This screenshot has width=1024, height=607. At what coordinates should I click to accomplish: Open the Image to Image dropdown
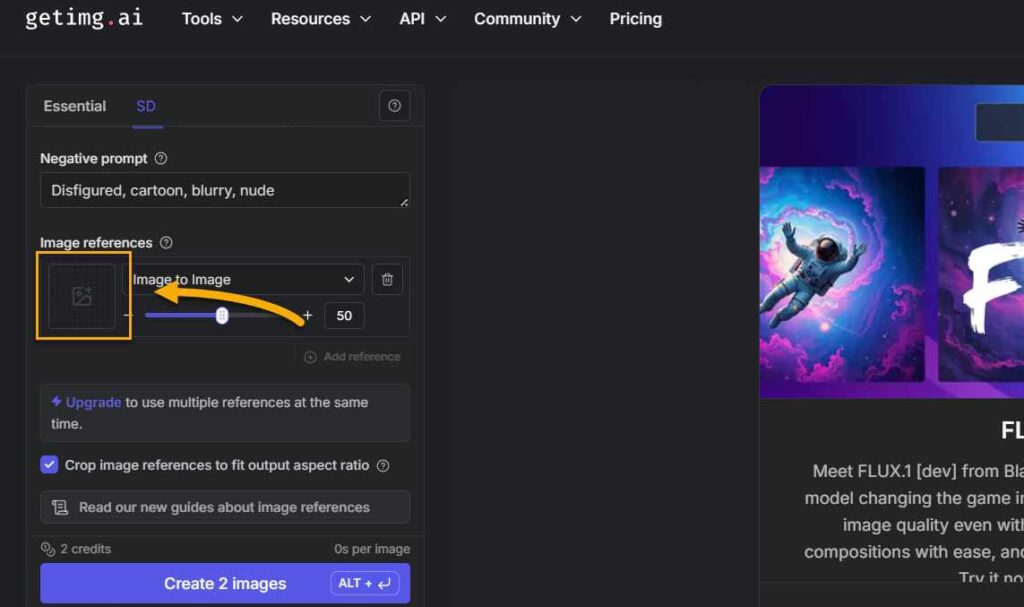click(245, 279)
